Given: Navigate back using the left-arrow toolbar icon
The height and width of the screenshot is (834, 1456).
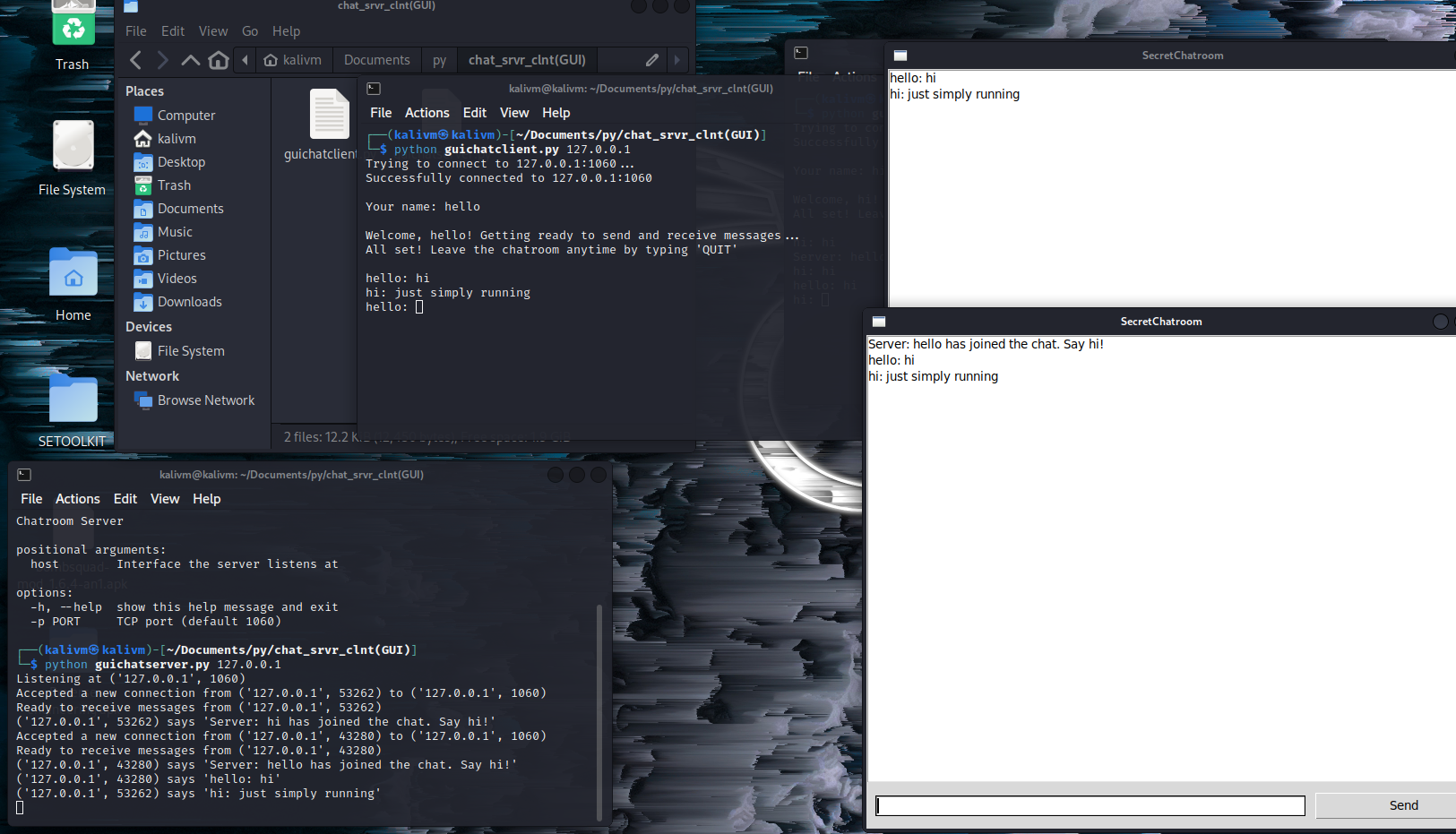Looking at the screenshot, I should [x=135, y=59].
